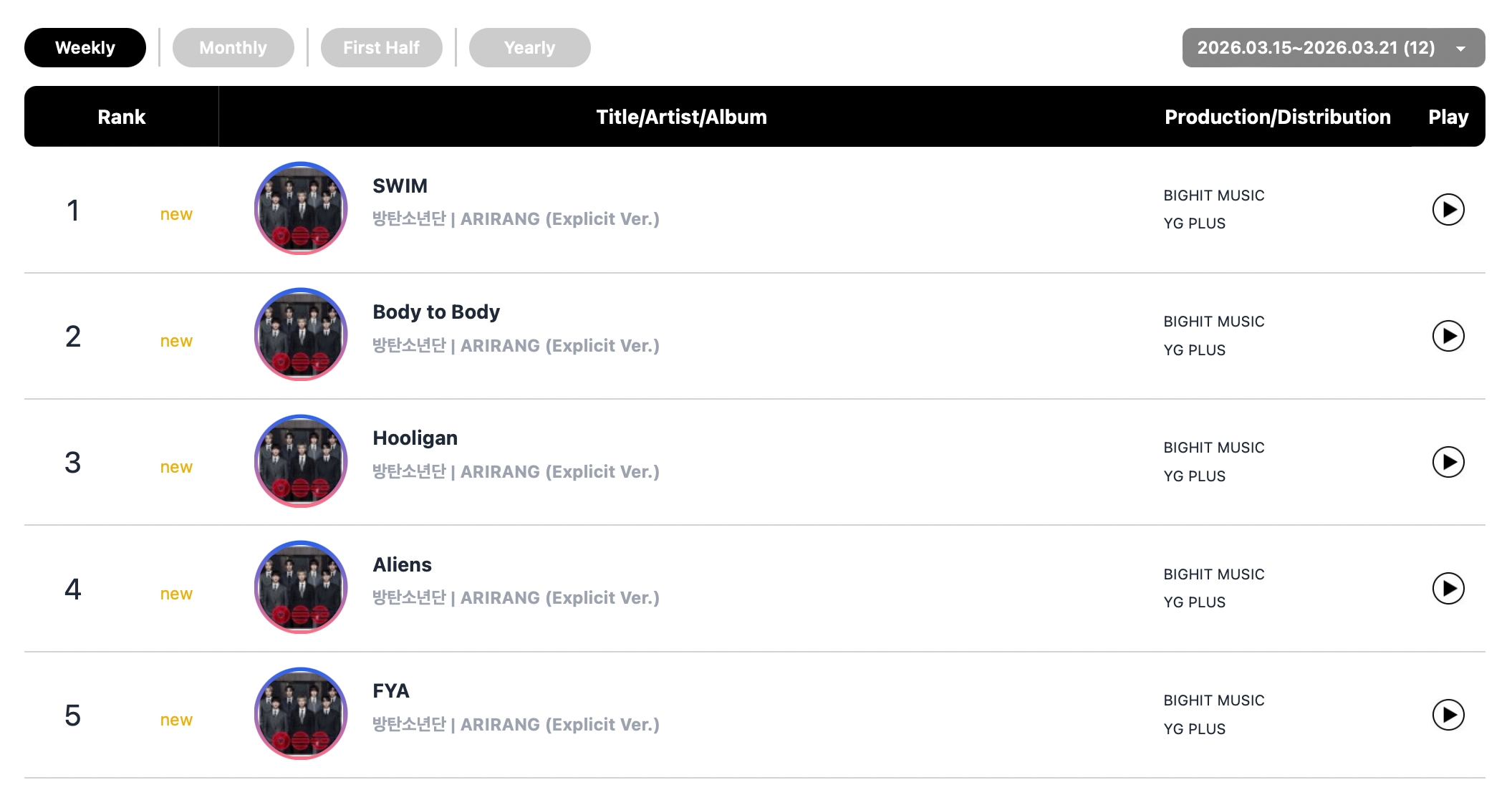This screenshot has width=1512, height=790.
Task: Click the Hooligan song title
Action: pyautogui.click(x=415, y=438)
